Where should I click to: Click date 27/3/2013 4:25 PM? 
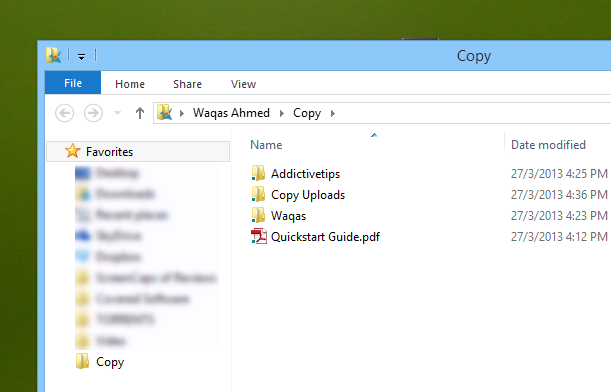click(559, 173)
